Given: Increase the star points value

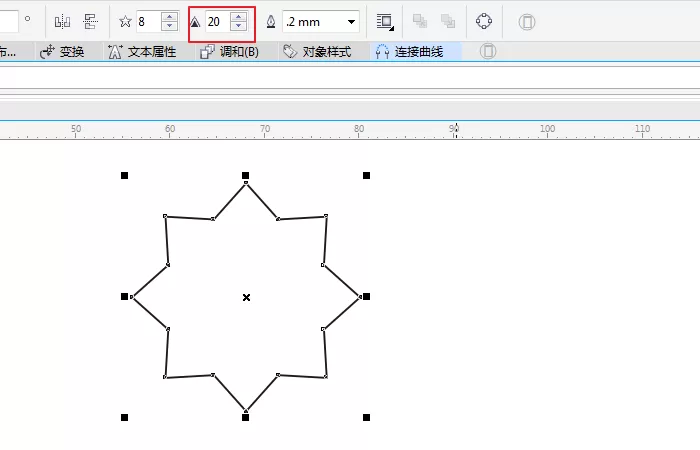Looking at the screenshot, I should (169, 17).
